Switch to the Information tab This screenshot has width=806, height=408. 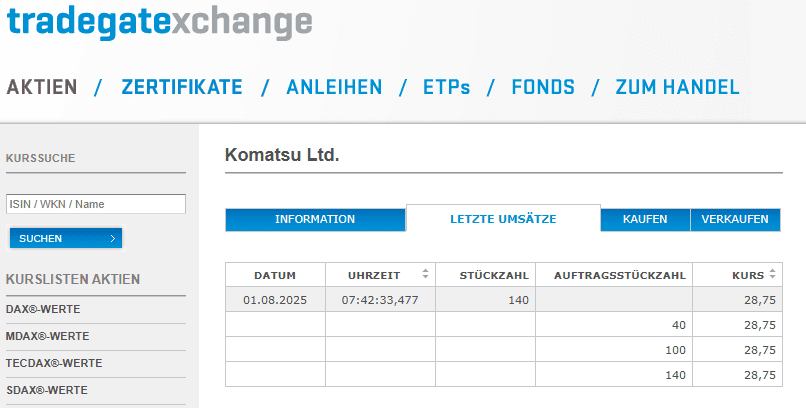pyautogui.click(x=315, y=219)
